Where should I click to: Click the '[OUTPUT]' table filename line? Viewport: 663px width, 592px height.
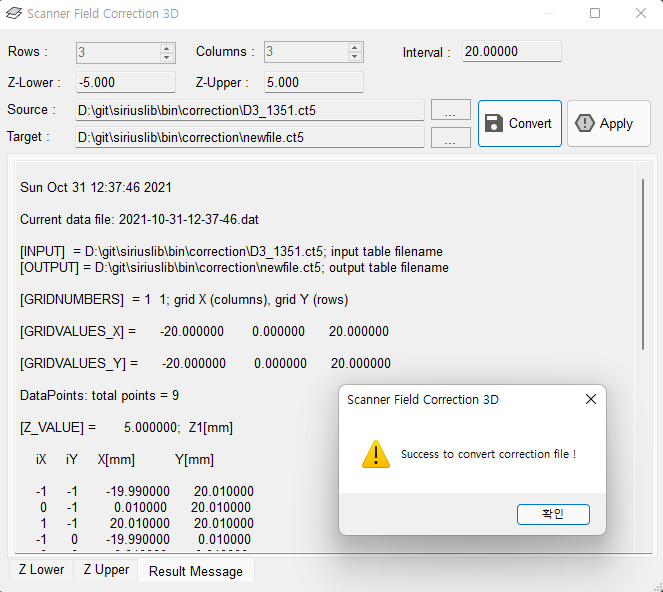click(x=234, y=268)
